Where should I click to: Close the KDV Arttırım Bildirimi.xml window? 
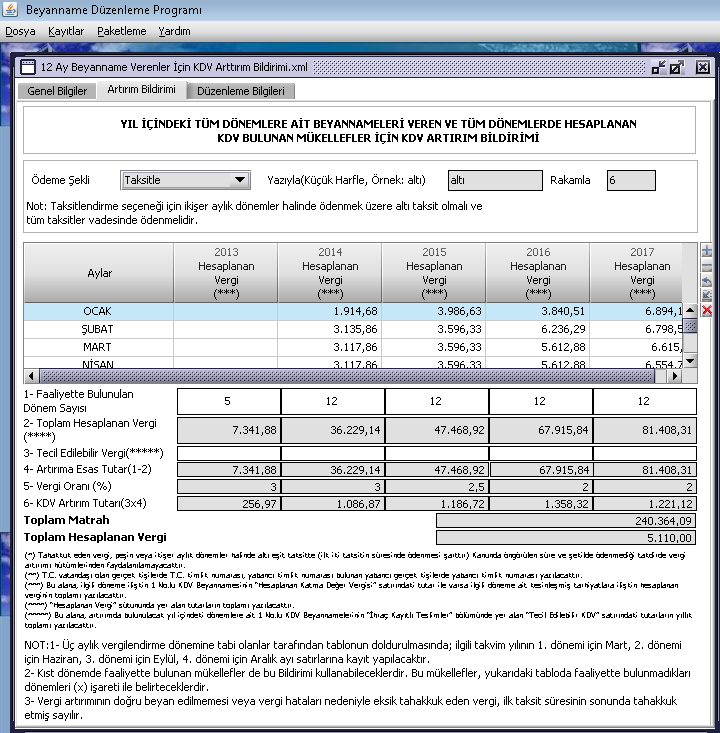click(x=702, y=67)
